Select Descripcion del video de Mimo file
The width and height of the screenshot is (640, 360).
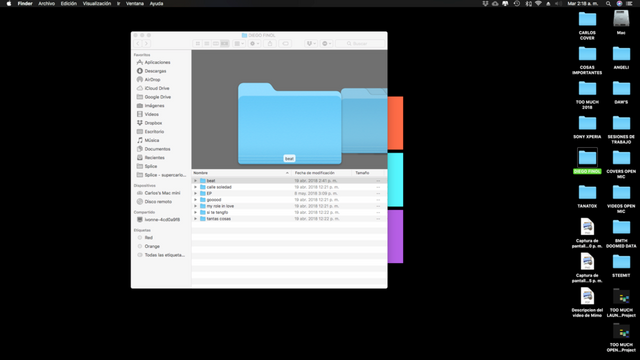coord(587,302)
